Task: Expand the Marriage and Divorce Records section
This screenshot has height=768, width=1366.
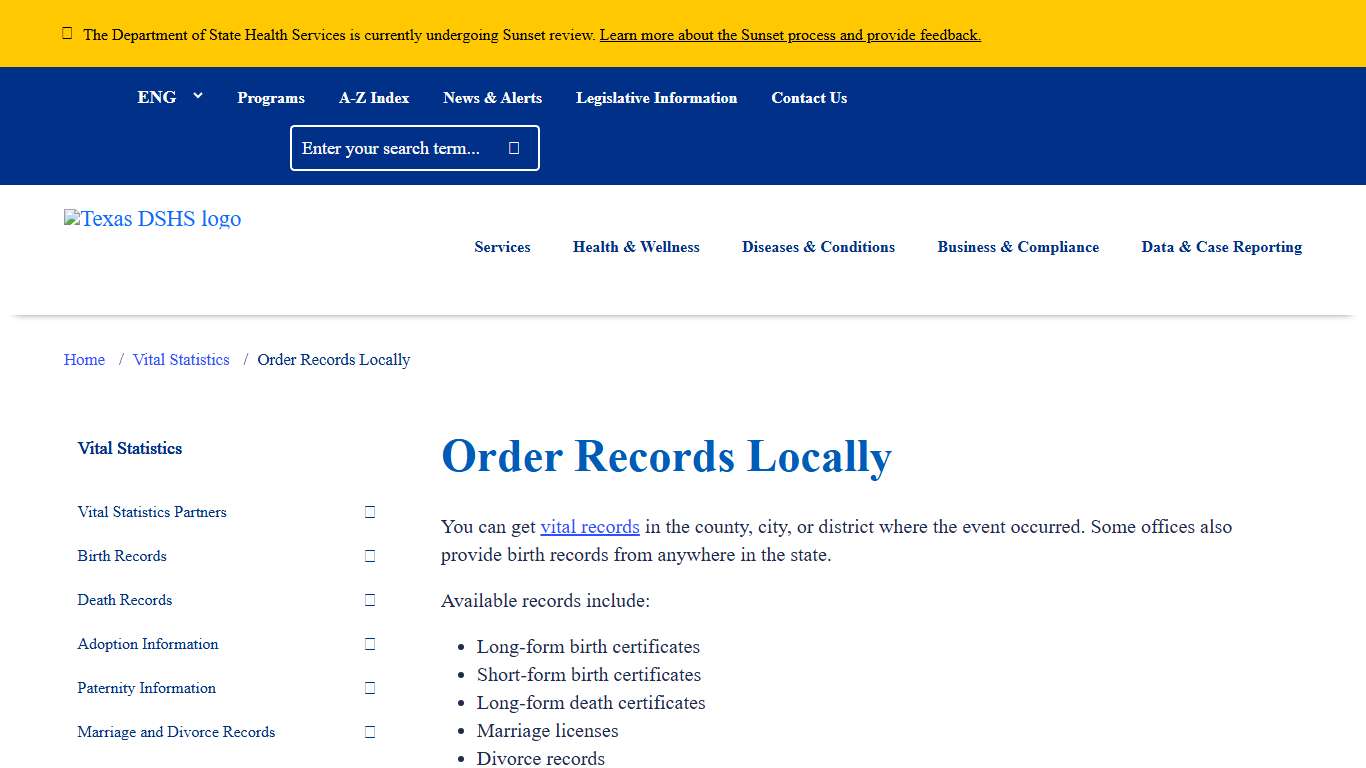Action: pyautogui.click(x=369, y=732)
